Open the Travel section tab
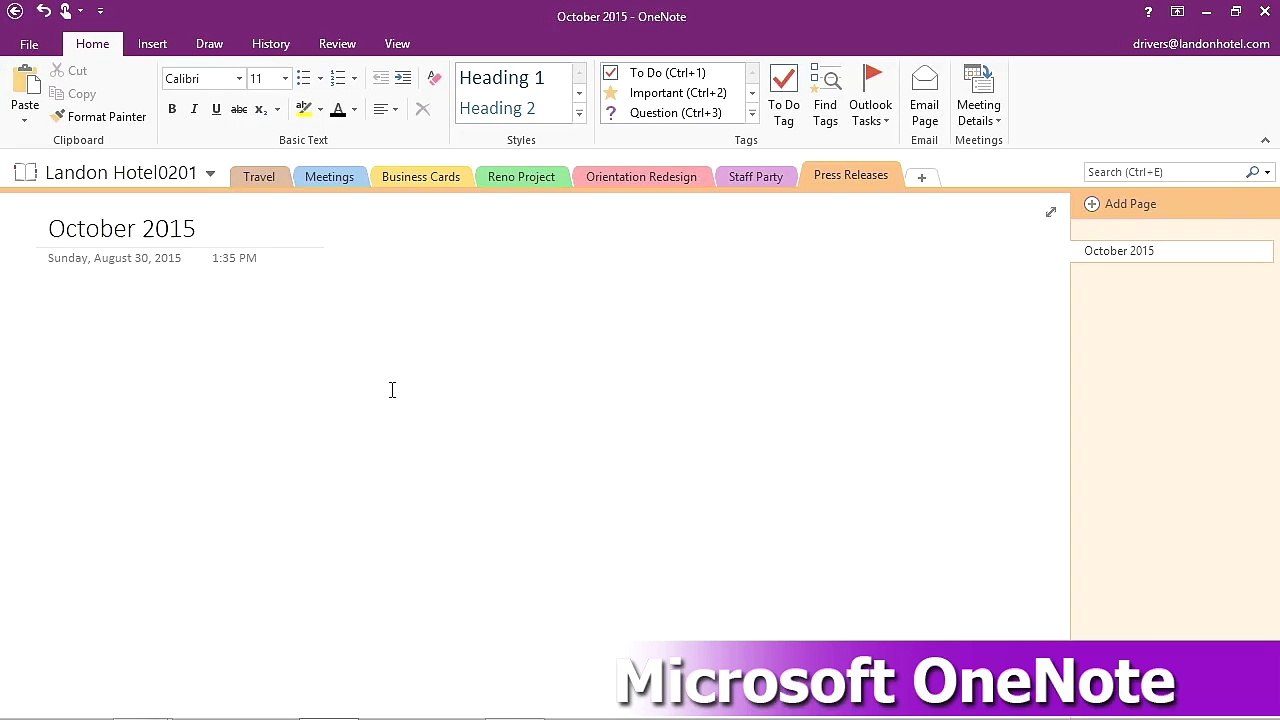The height and width of the screenshot is (720, 1280). (x=259, y=177)
